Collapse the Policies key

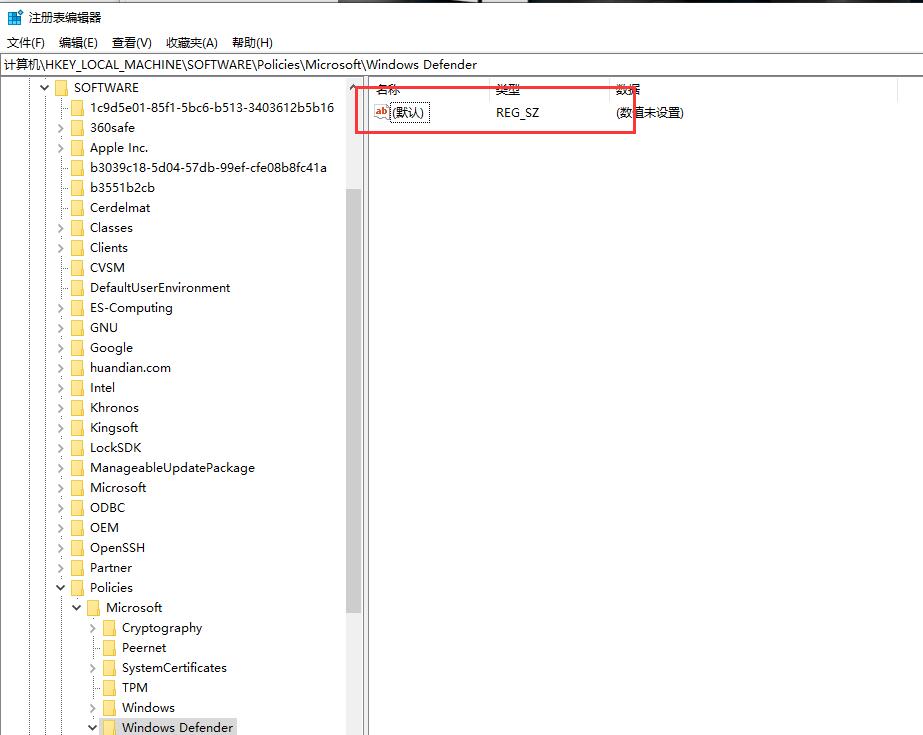tap(61, 588)
